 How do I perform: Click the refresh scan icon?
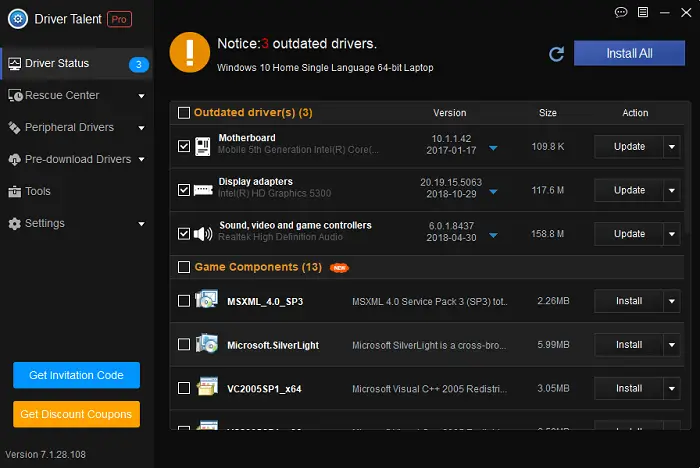(x=556, y=54)
